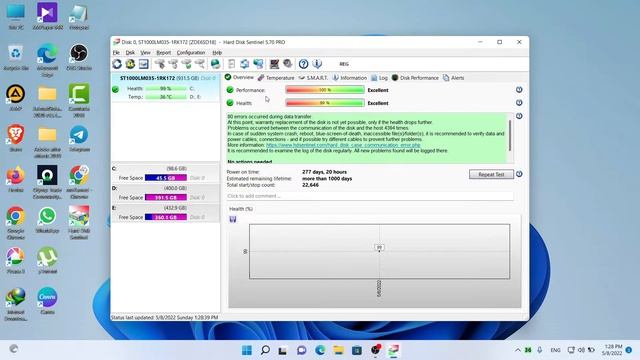Screen dimensions: 640x360
Task: Click the '277 days, 20 hours' power on value
Action: coord(324,172)
